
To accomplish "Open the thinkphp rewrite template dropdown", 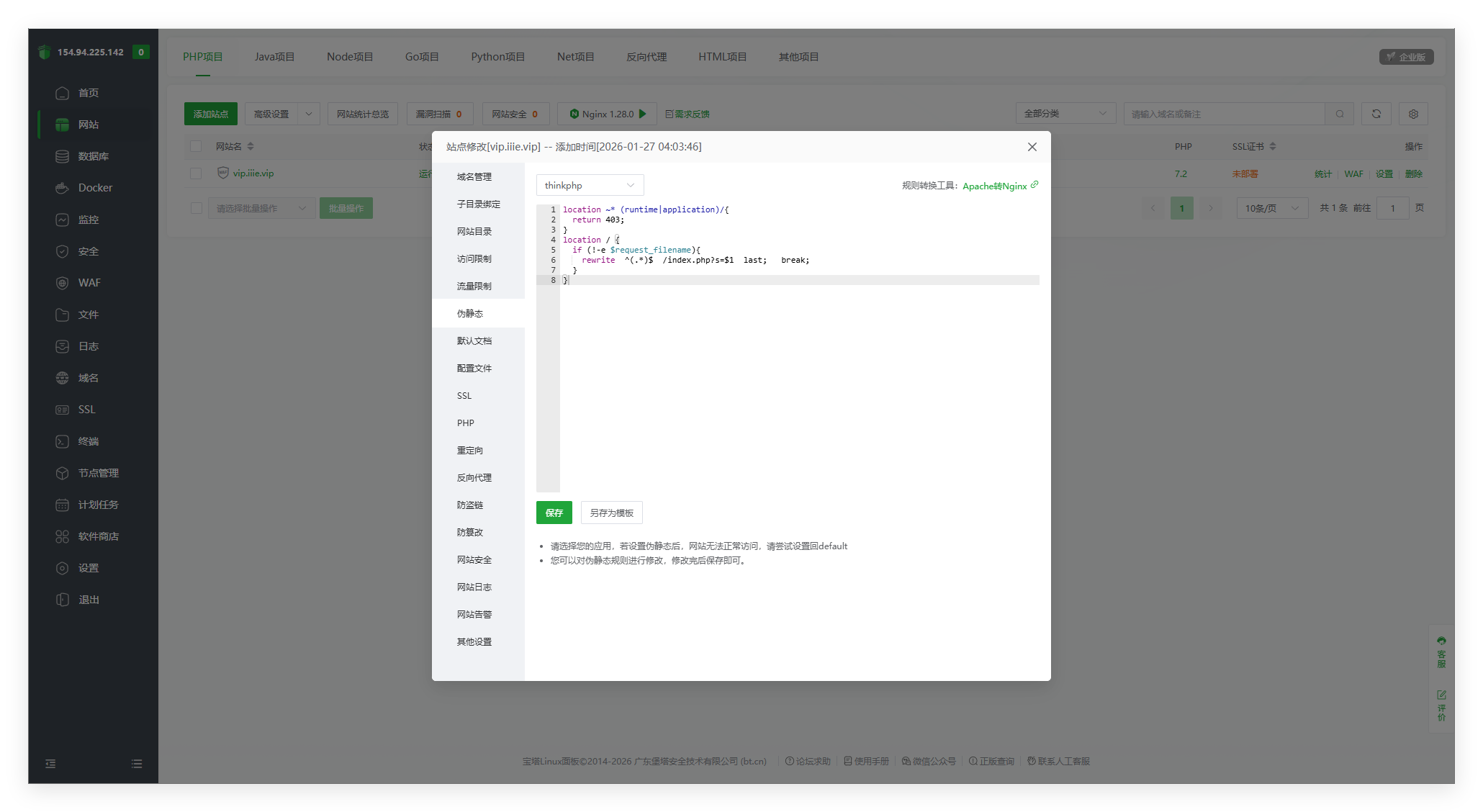I will point(590,185).
